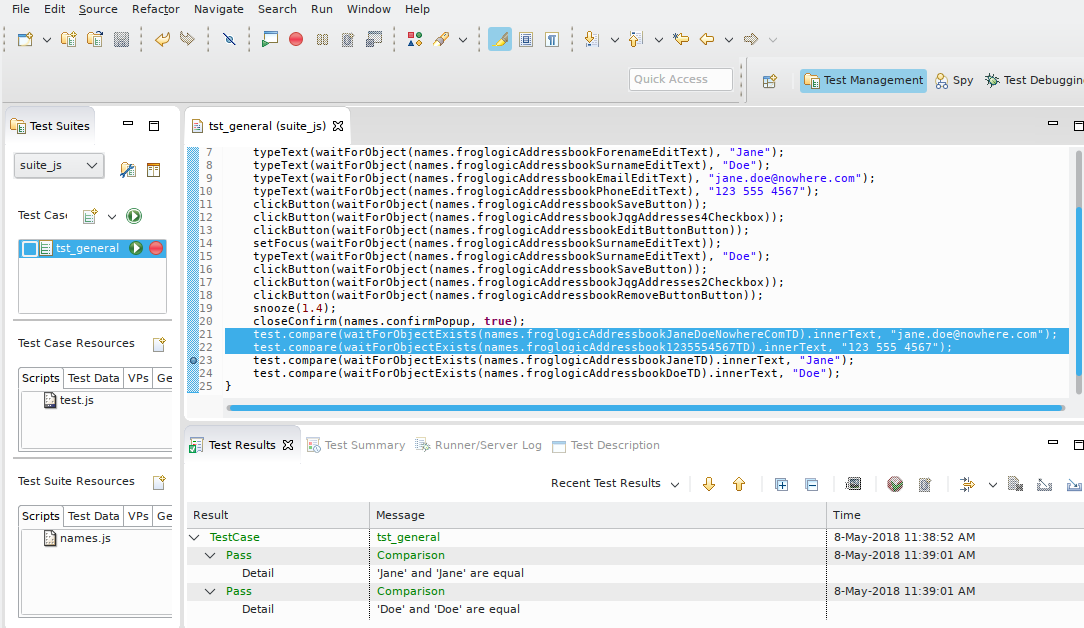Toggle the highlighted marker tool in toolbar
The height and width of the screenshot is (628, 1084).
tap(500, 39)
